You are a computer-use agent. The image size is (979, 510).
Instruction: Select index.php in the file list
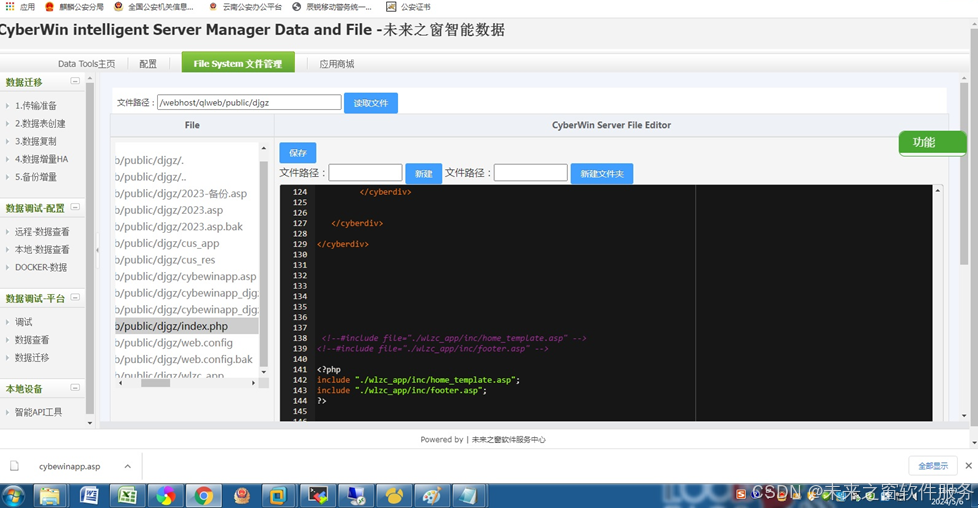tap(186, 326)
